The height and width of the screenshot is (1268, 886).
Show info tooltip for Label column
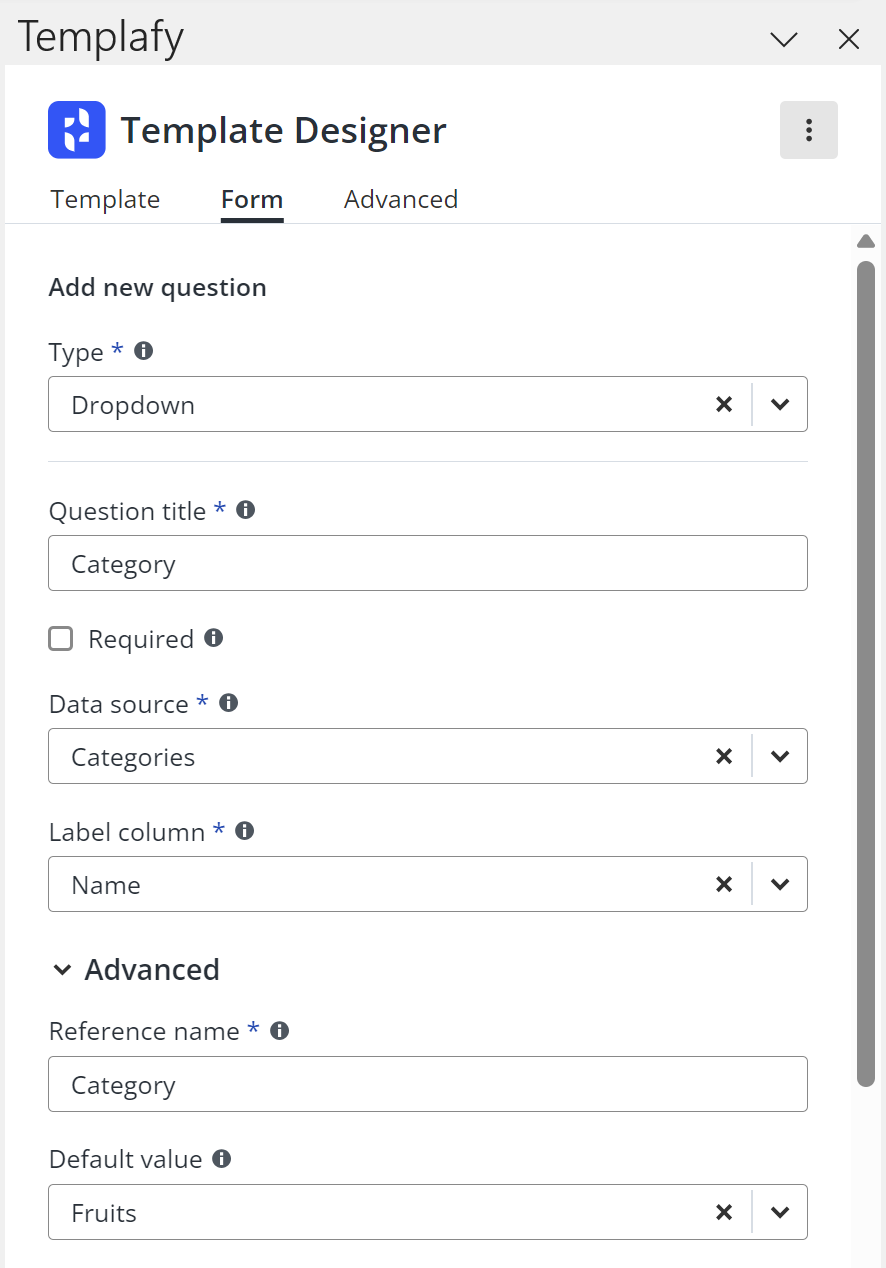244,831
